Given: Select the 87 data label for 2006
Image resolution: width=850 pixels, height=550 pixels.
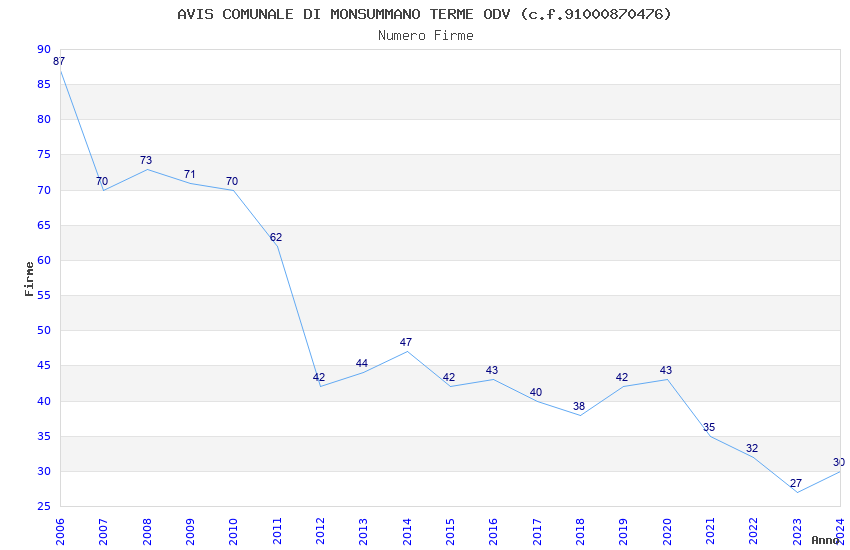Looking at the screenshot, I should click(x=59, y=61).
